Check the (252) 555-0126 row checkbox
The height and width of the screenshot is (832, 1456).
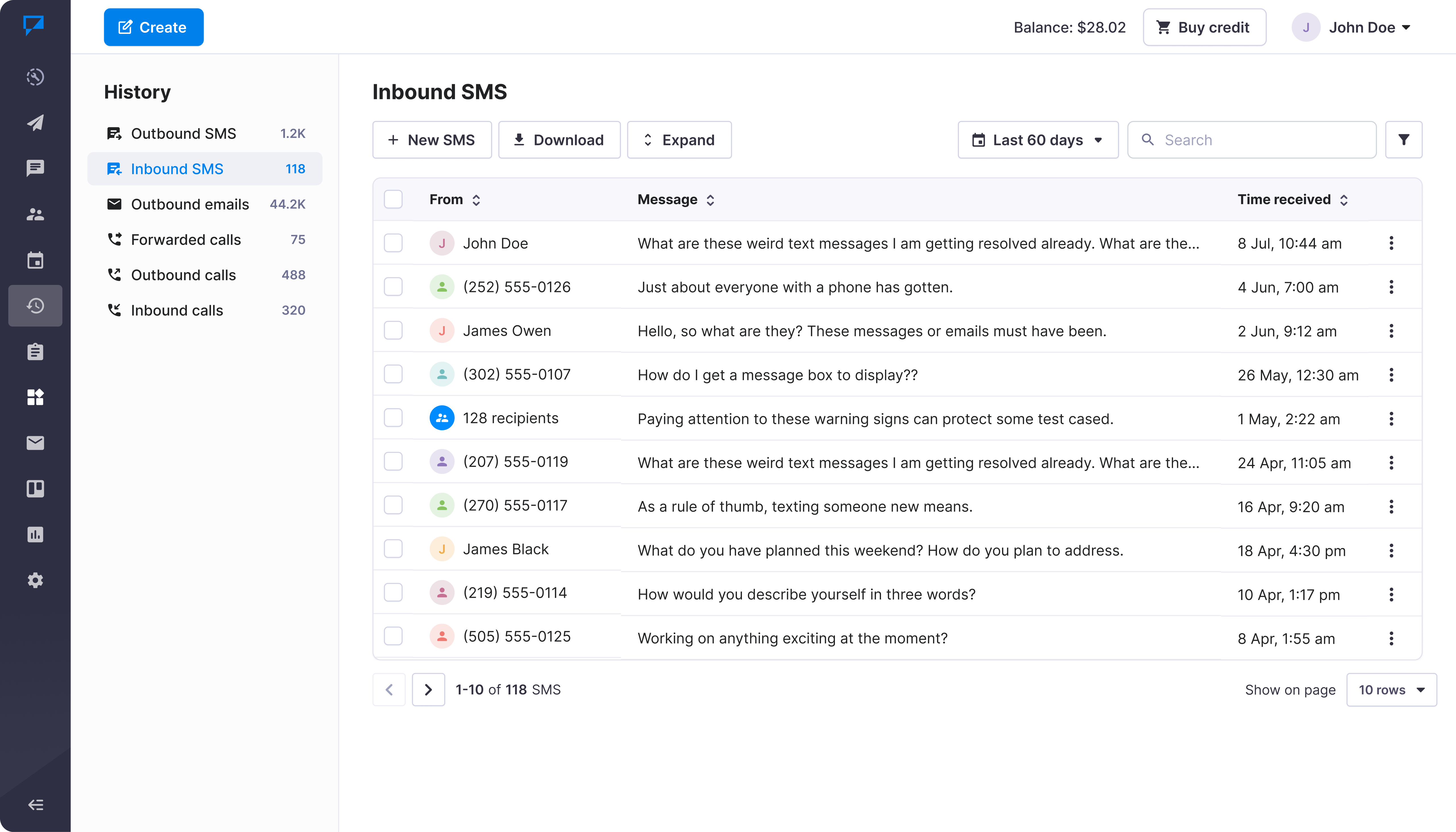(x=393, y=287)
